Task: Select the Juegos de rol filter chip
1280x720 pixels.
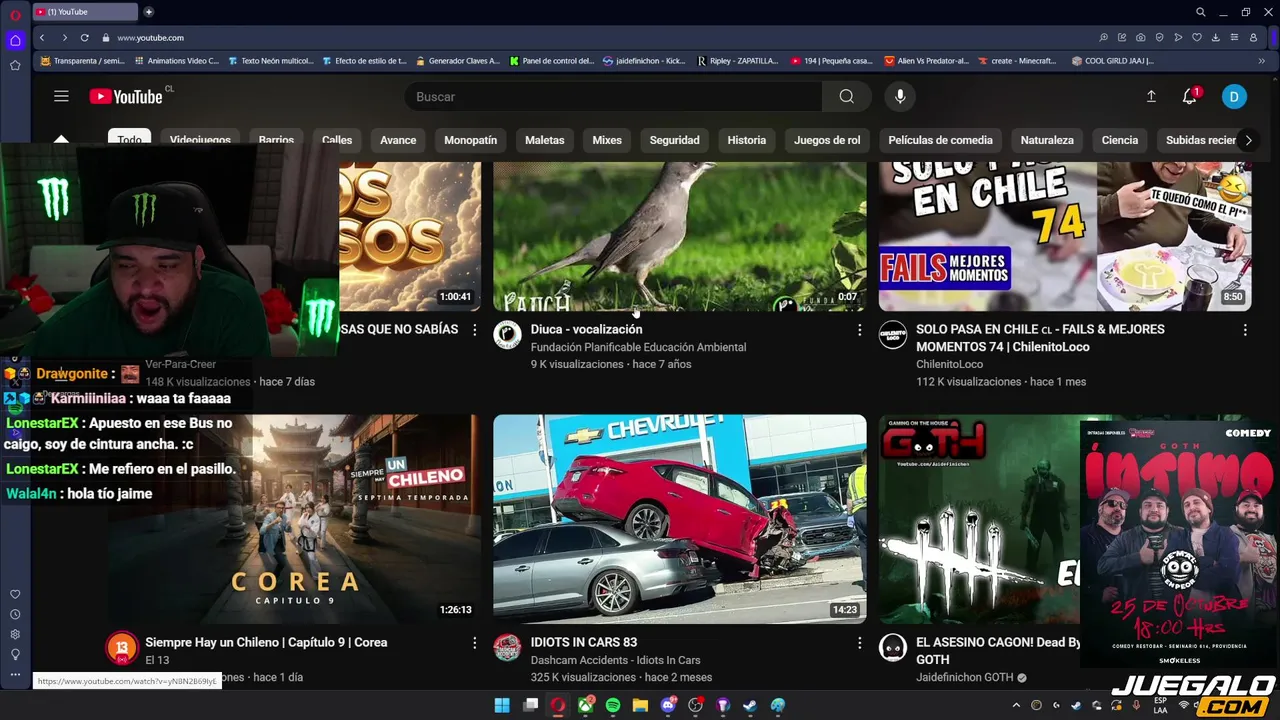Action: point(827,140)
